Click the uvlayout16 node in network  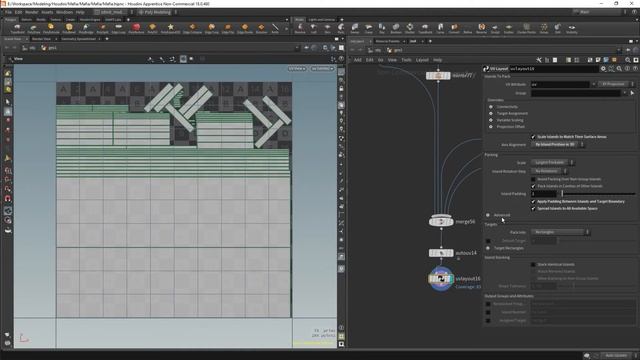pyautogui.click(x=441, y=279)
